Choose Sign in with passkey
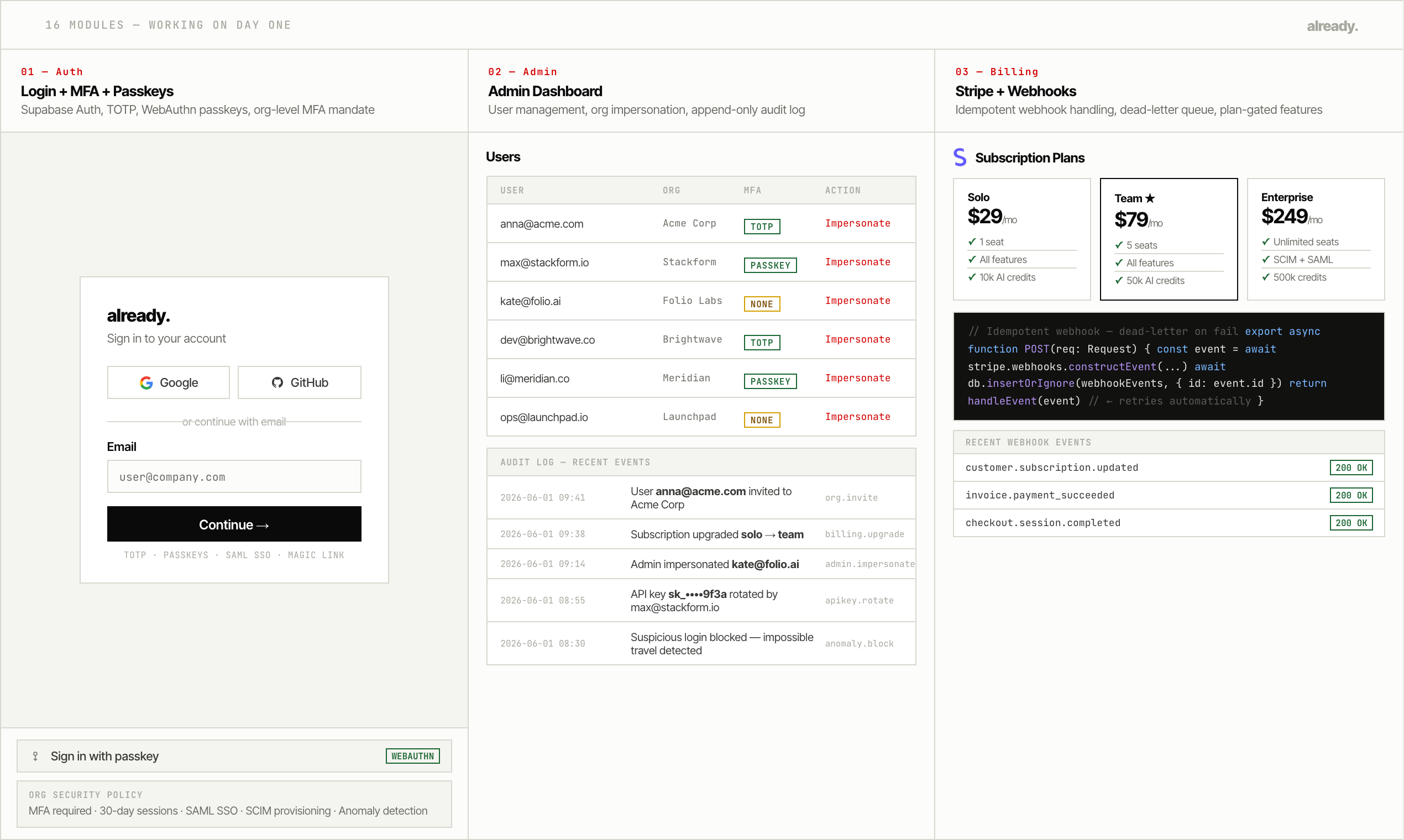 pos(234,756)
